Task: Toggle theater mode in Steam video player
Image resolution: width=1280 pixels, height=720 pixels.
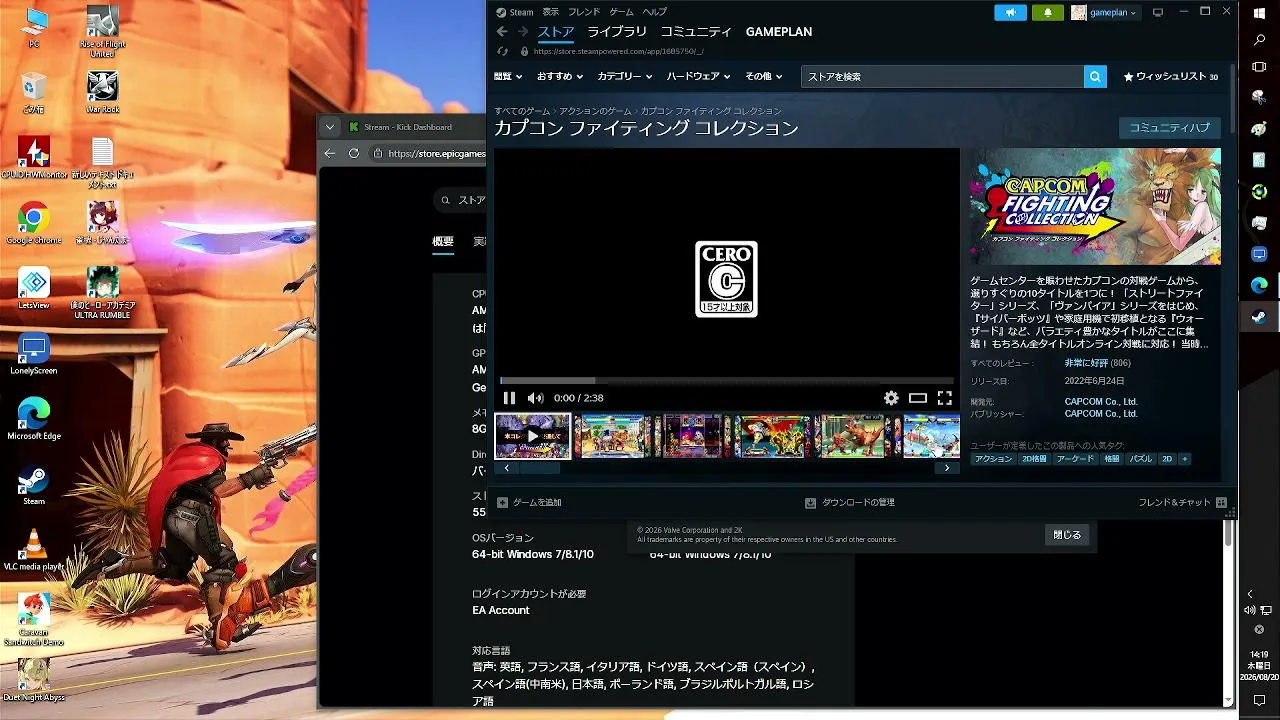Action: point(918,398)
